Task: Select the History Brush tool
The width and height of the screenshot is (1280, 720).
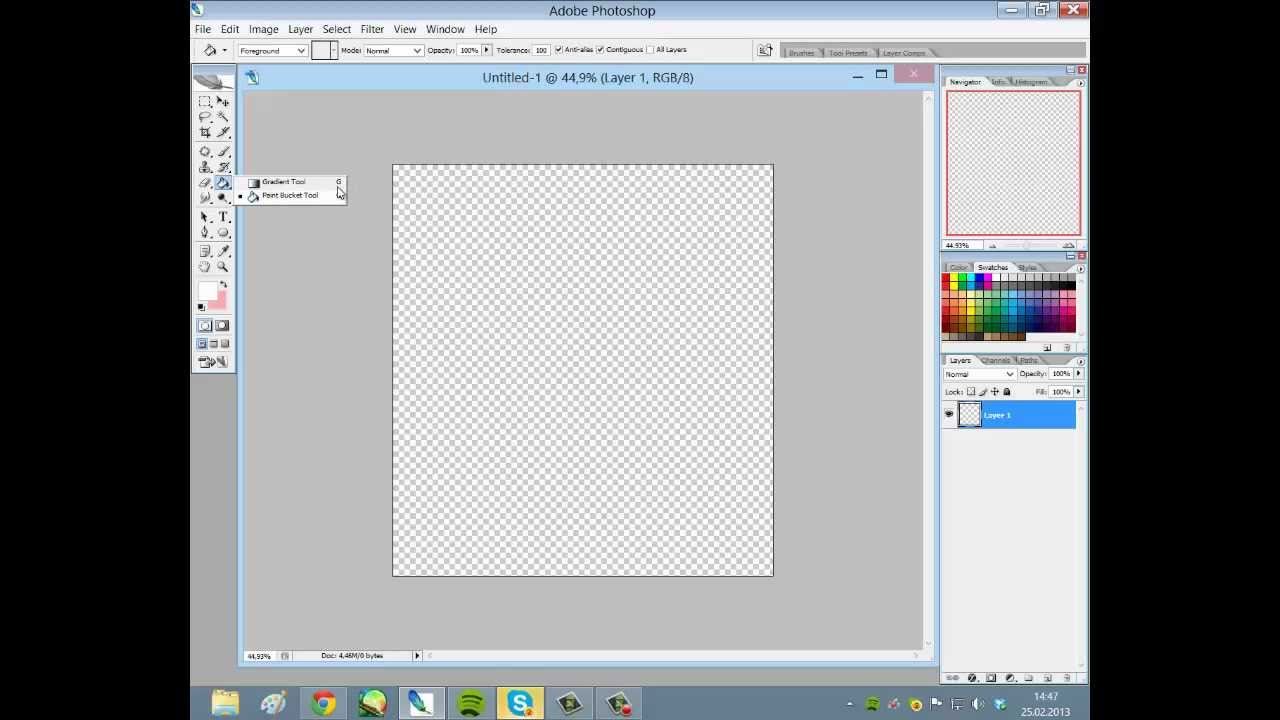Action: click(x=223, y=167)
